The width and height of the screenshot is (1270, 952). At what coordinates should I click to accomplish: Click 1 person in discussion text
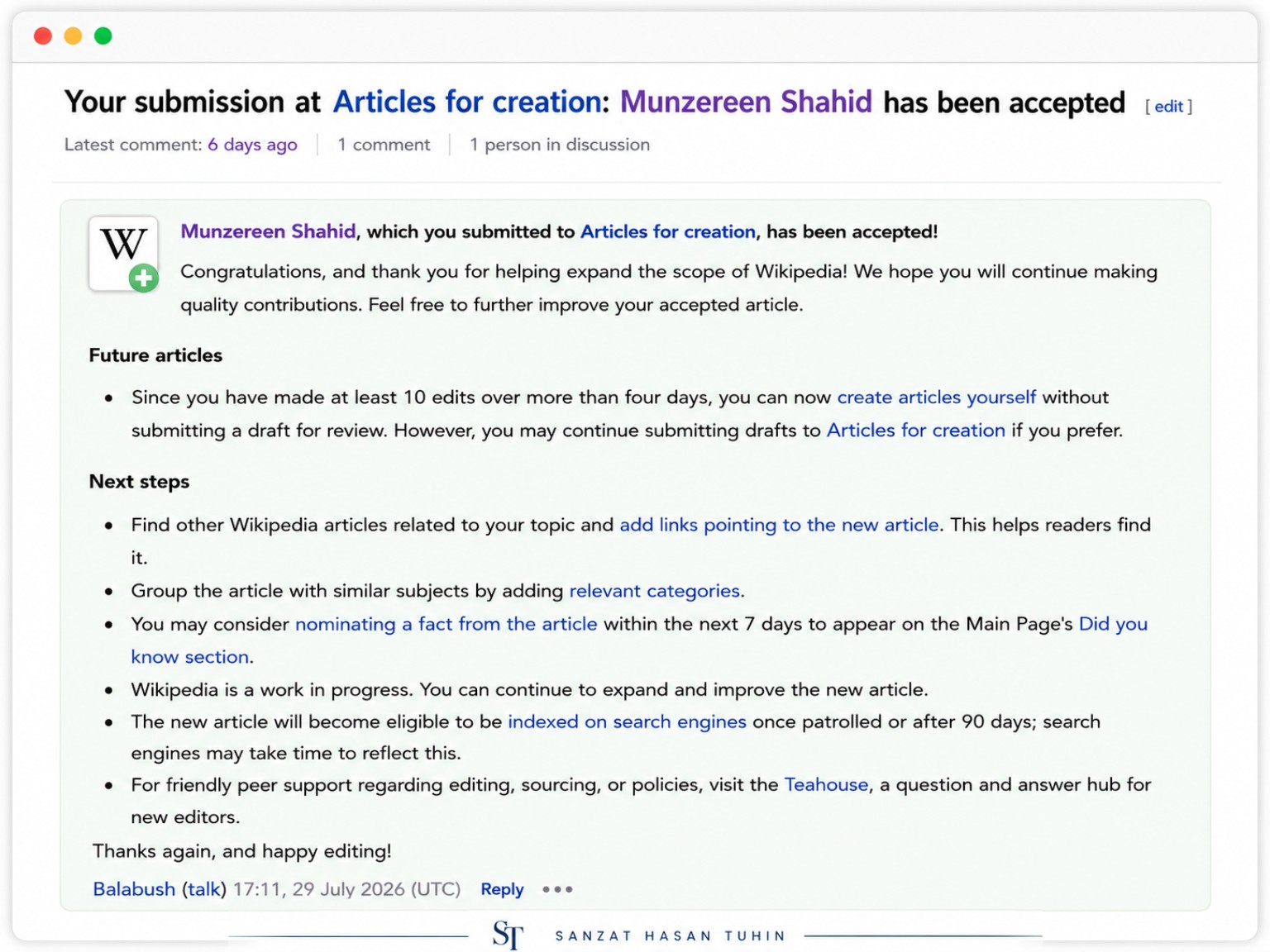(560, 145)
